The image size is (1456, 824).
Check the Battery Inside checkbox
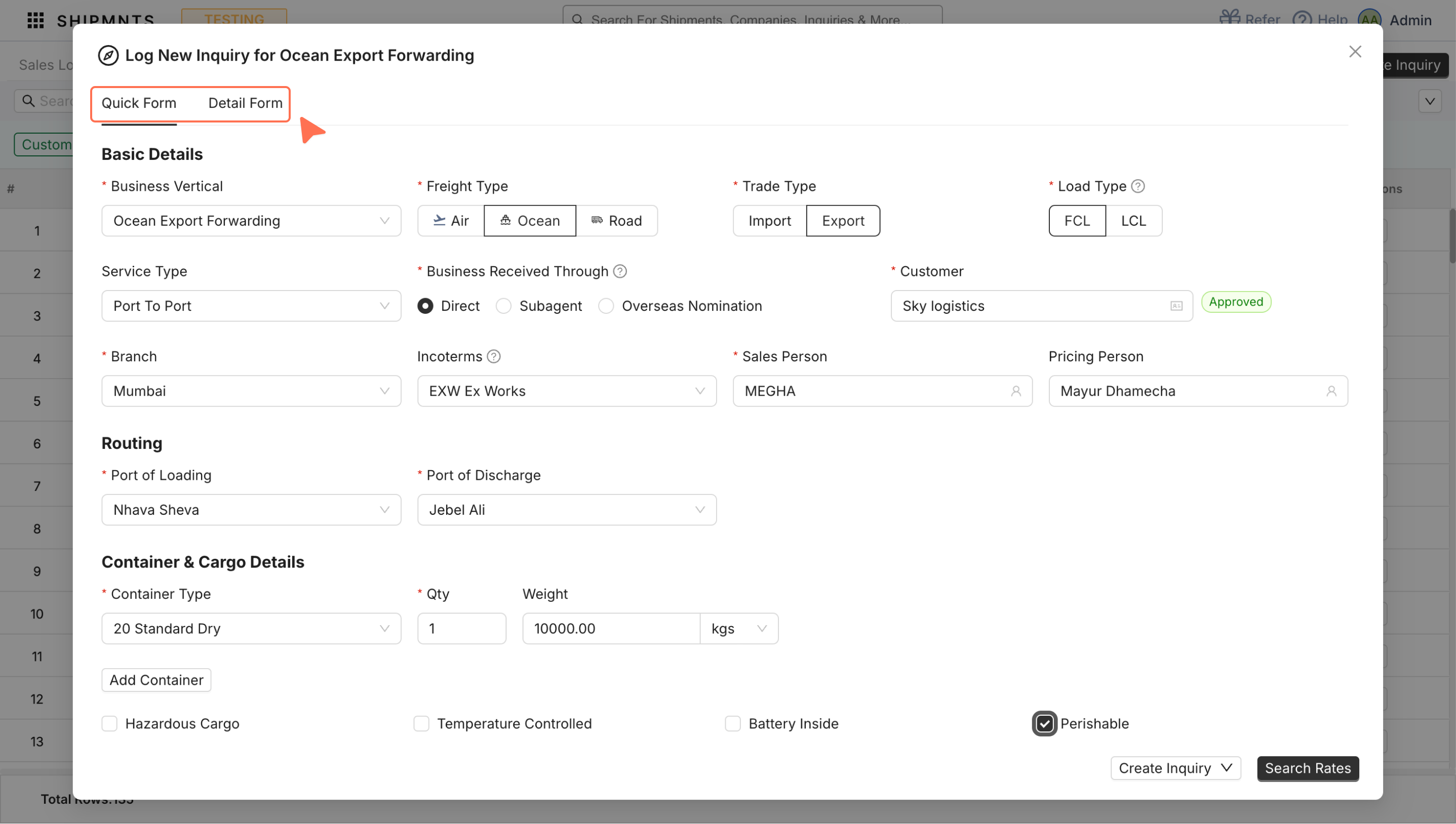tap(732, 724)
